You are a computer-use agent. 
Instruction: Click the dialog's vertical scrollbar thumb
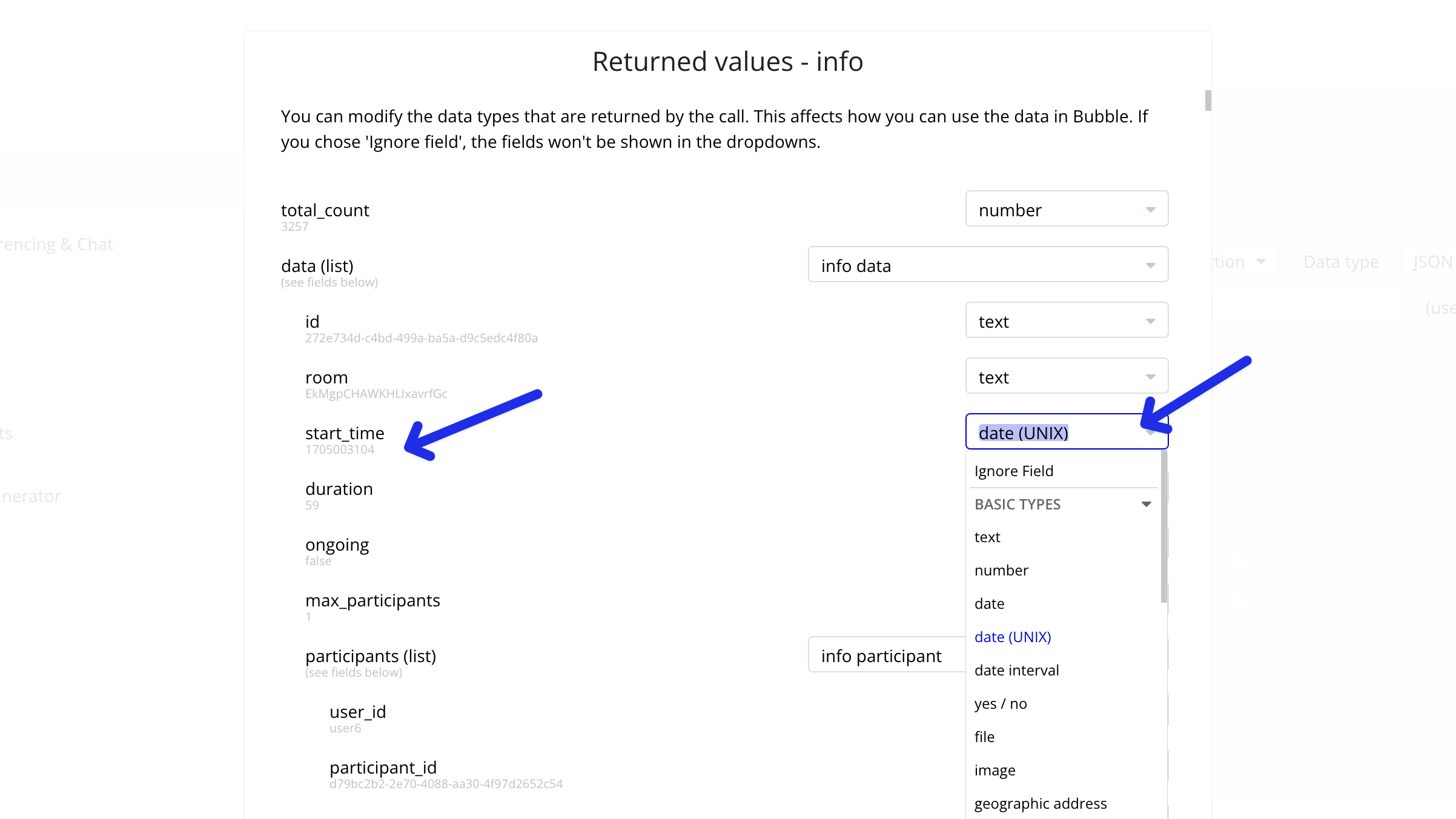click(1208, 101)
